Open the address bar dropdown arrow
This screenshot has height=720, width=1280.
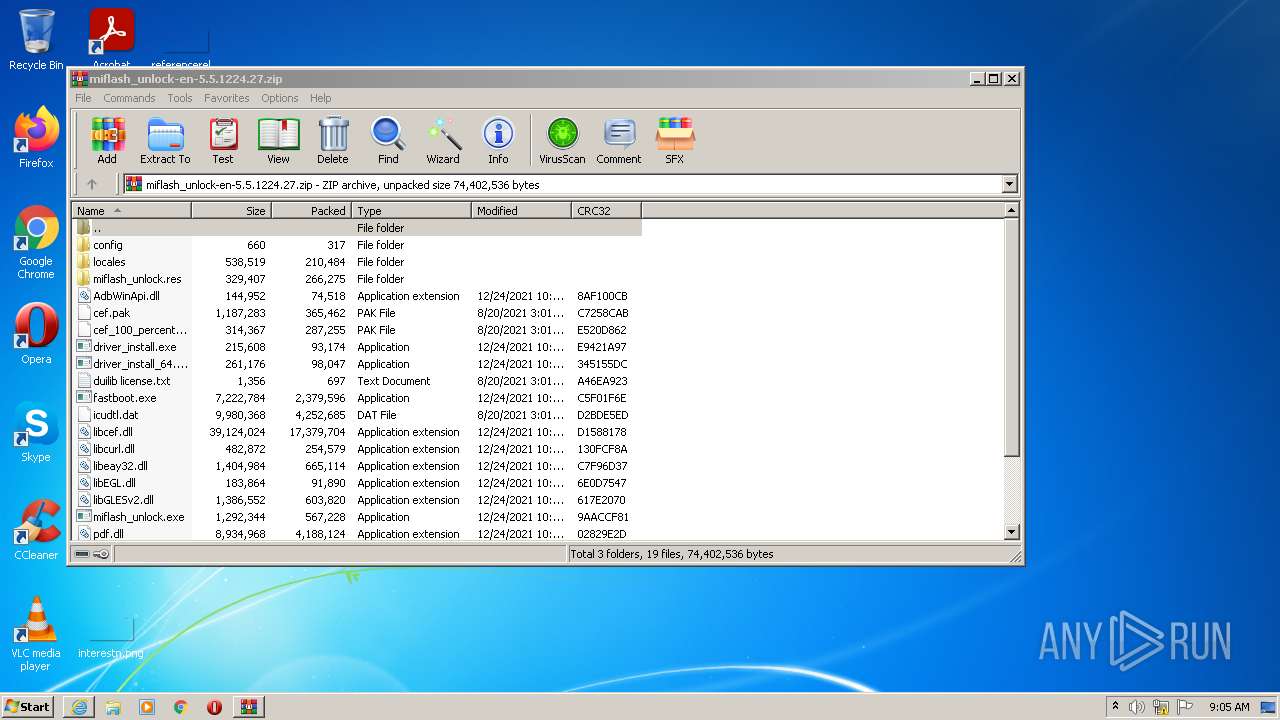click(x=1009, y=184)
